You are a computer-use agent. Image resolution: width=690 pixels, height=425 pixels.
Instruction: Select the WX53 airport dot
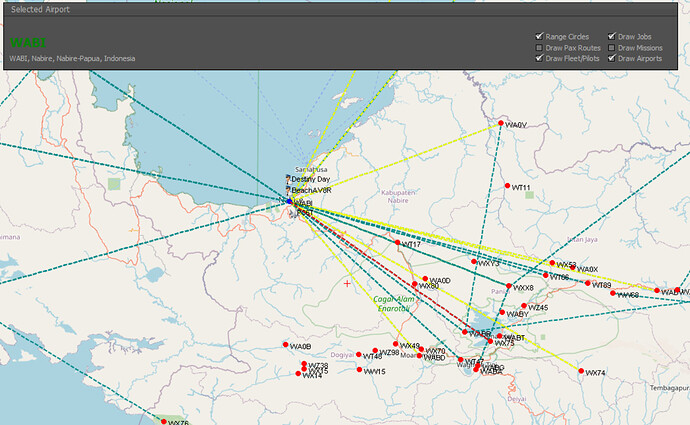coord(552,263)
